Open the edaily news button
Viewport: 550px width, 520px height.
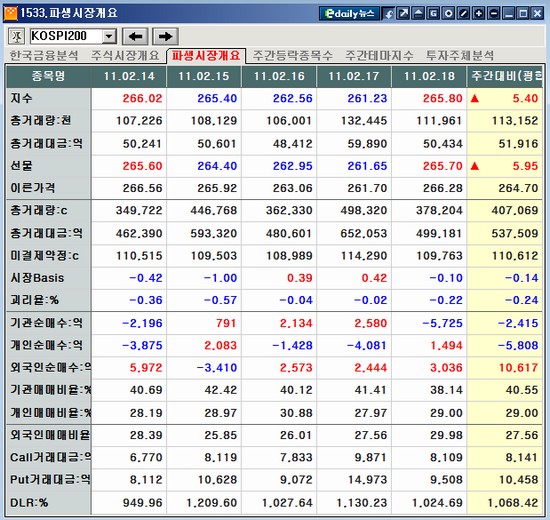point(349,14)
